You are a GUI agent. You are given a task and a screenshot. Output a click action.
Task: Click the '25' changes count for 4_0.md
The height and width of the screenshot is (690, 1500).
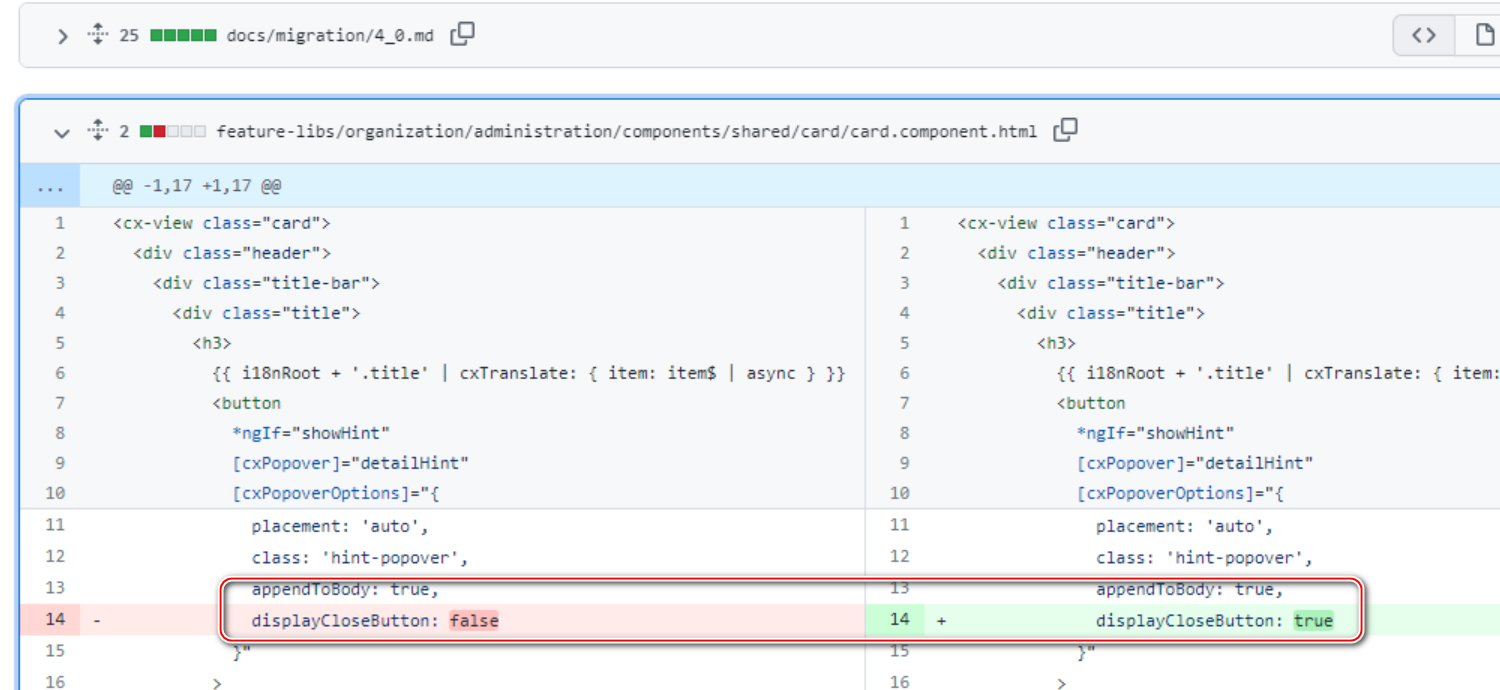point(129,36)
